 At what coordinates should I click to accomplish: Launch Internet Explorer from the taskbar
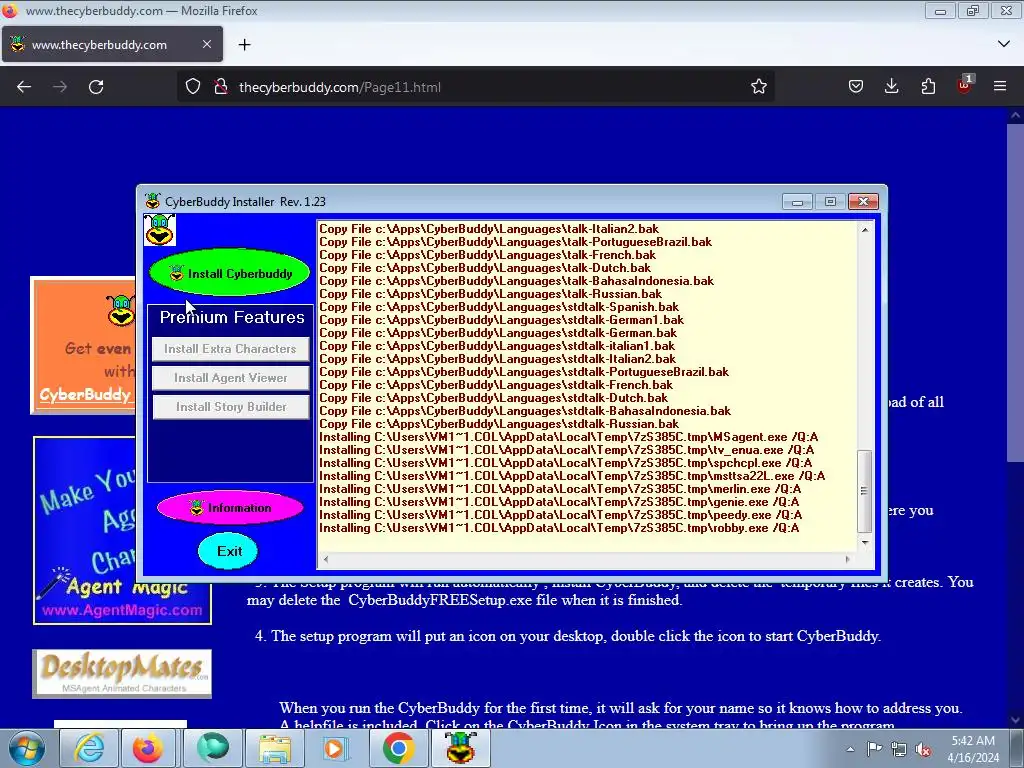point(89,748)
